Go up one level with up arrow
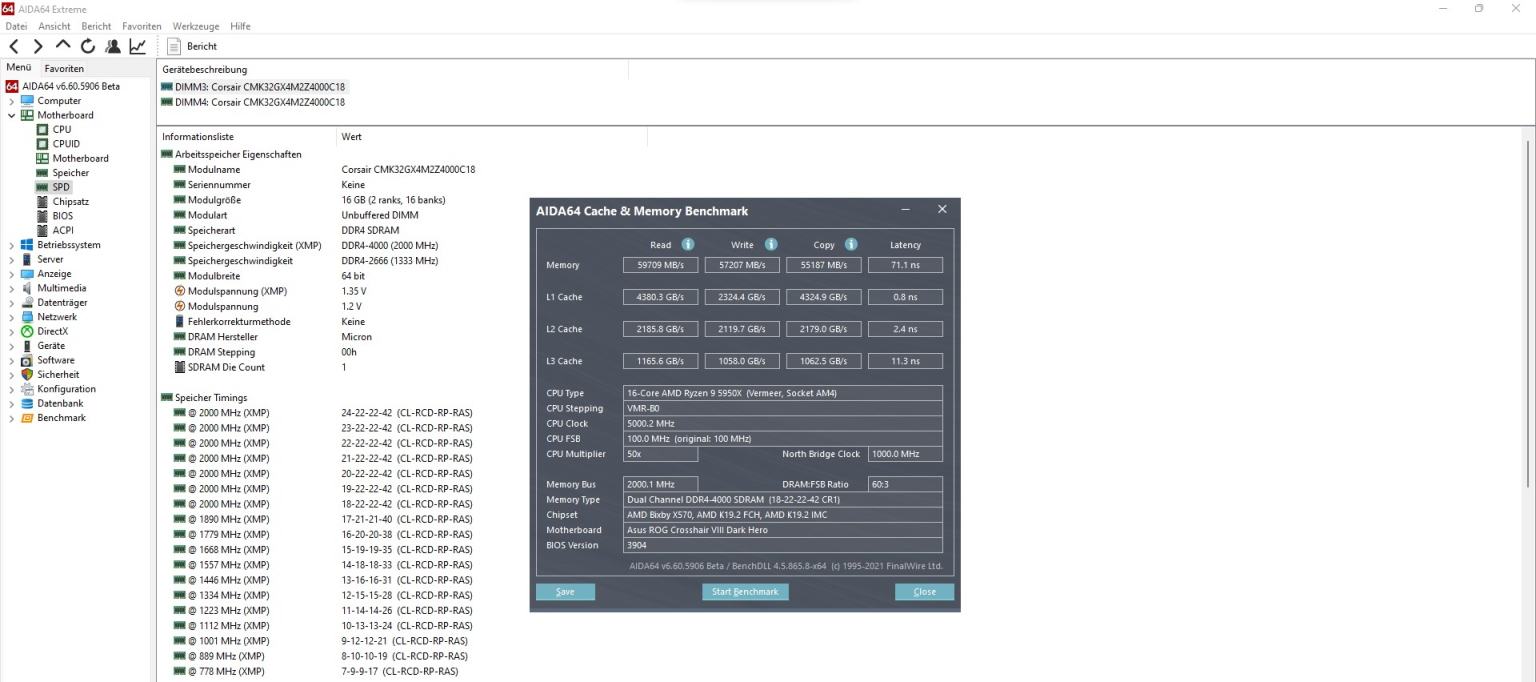The image size is (1536, 682). click(x=63, y=46)
